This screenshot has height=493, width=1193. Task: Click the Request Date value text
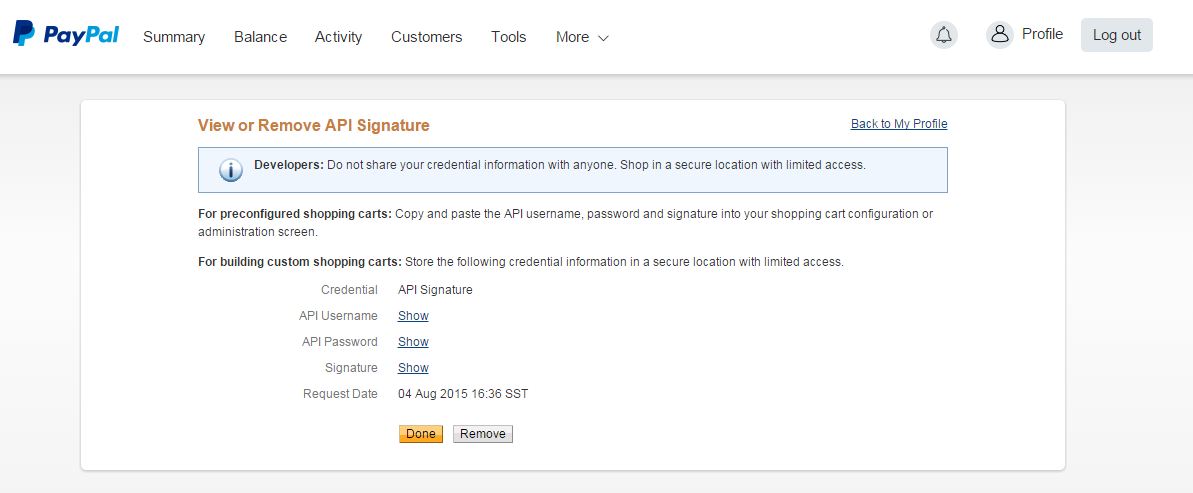463,394
